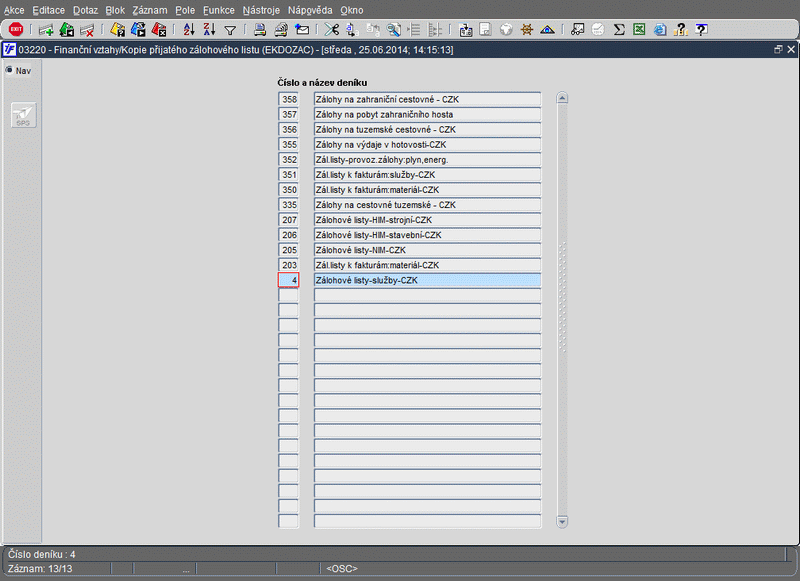Click the dotted scrollbar thumb

point(562,297)
